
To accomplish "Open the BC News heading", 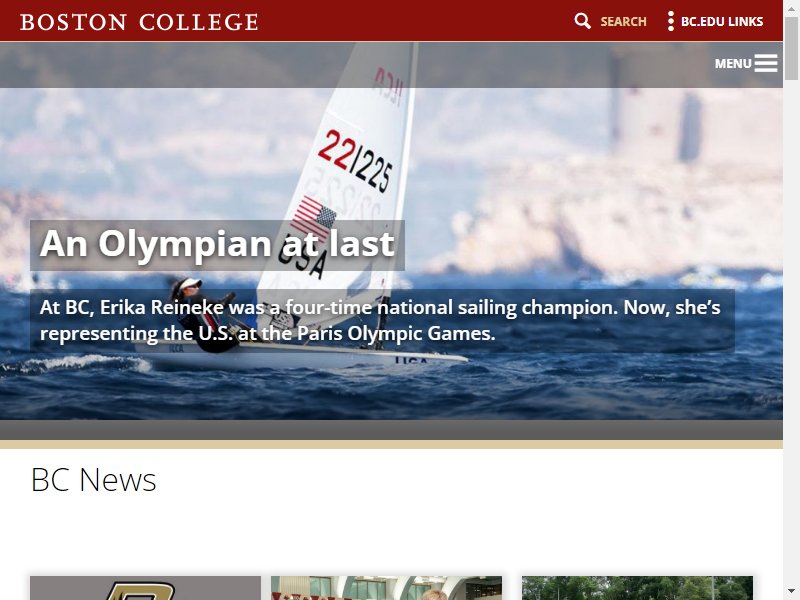I will (93, 480).
